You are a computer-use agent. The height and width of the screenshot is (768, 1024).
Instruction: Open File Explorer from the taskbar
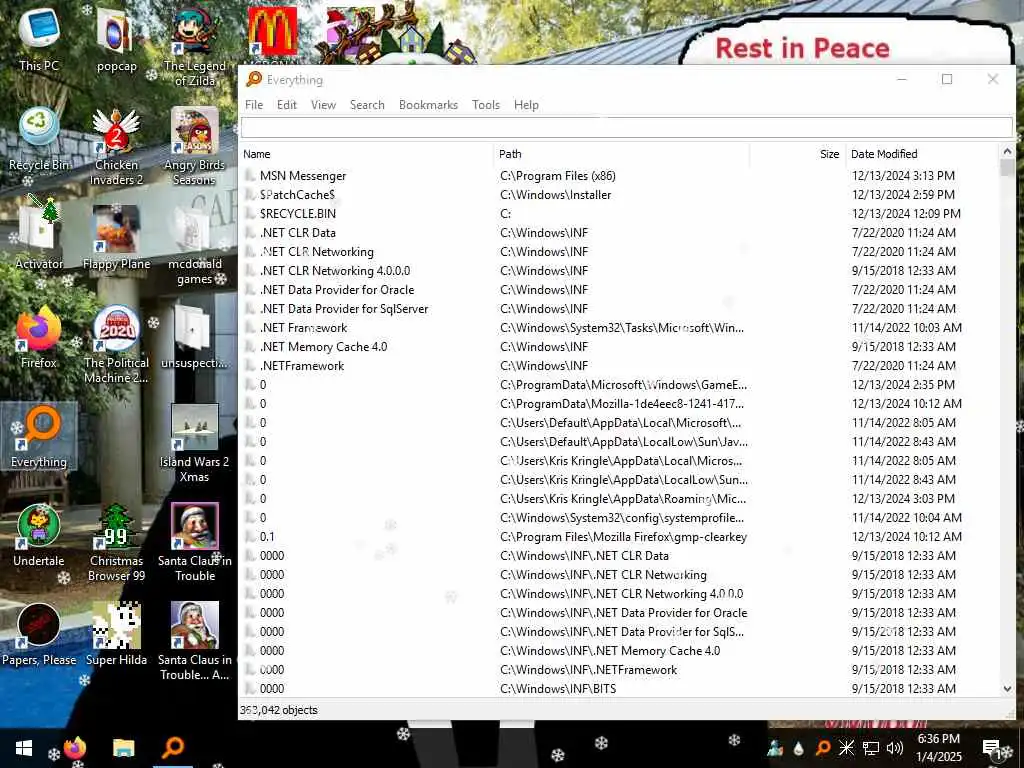[123, 748]
